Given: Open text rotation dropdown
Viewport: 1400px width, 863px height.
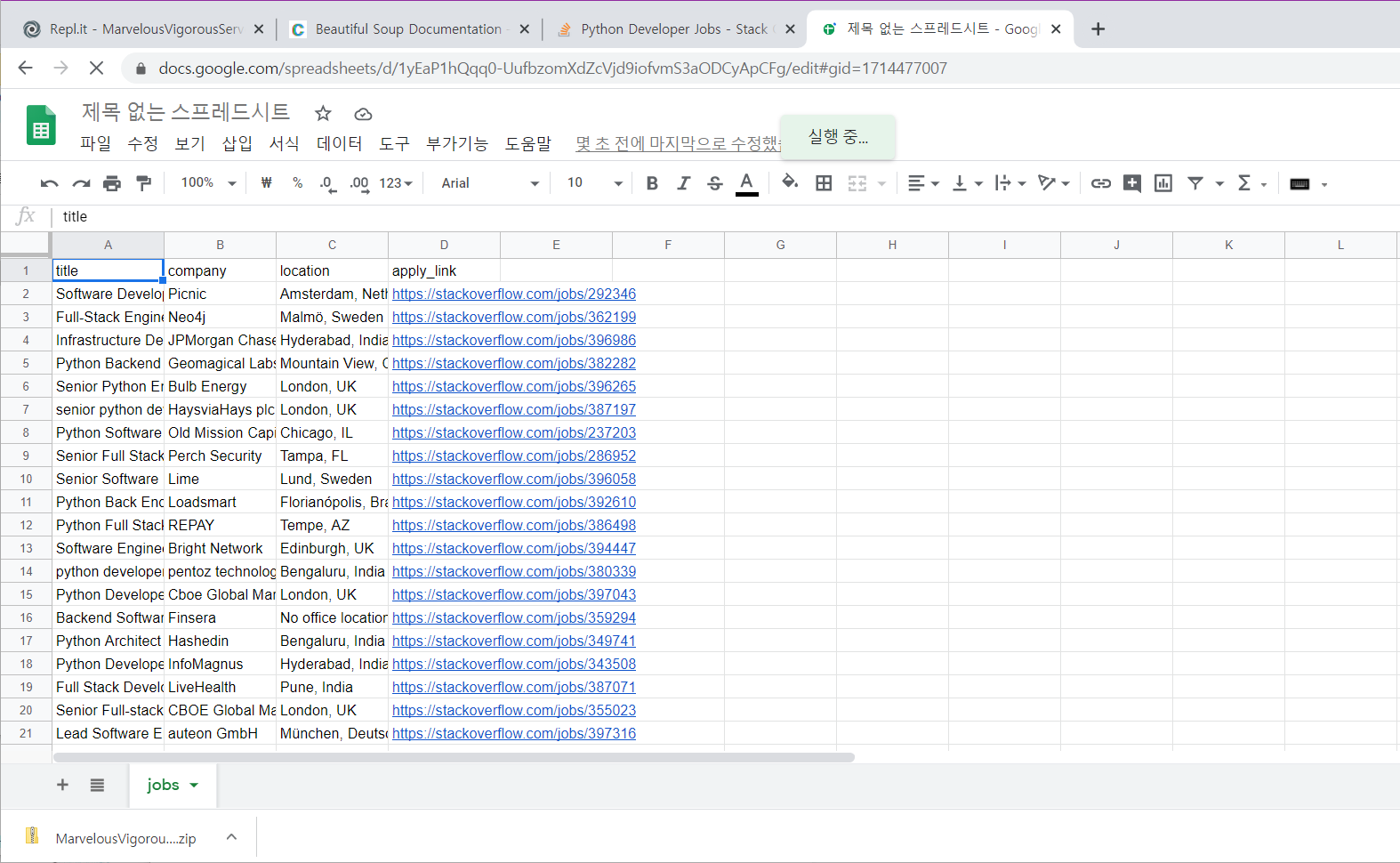Looking at the screenshot, I should pyautogui.click(x=1054, y=183).
